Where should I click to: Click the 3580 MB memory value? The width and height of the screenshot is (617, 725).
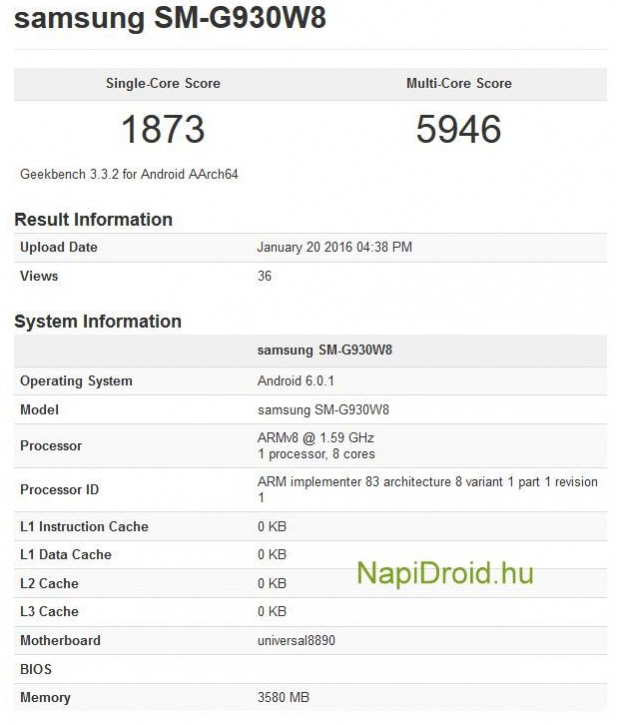click(290, 697)
